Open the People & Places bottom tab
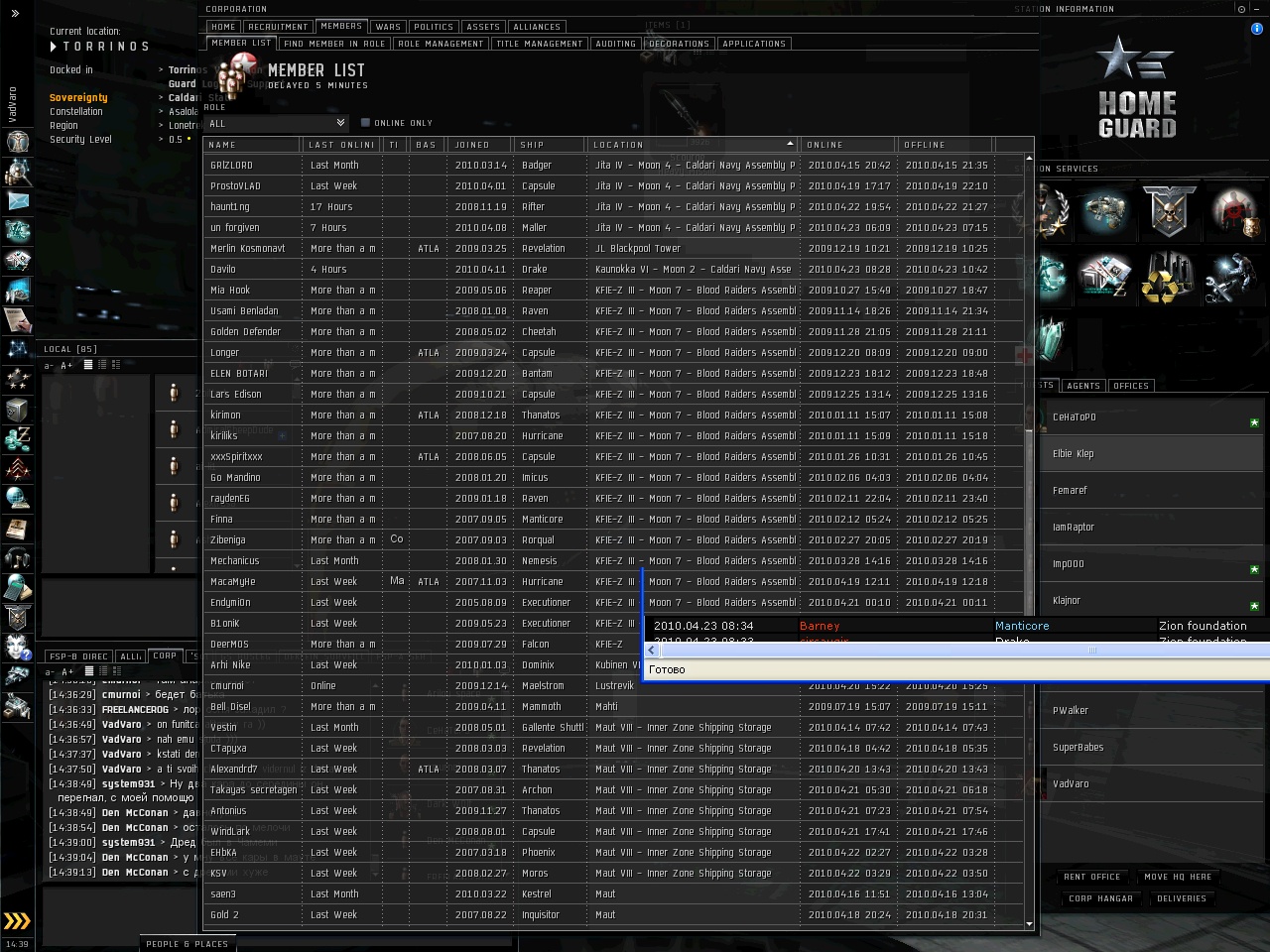1270x952 pixels. coord(187,944)
